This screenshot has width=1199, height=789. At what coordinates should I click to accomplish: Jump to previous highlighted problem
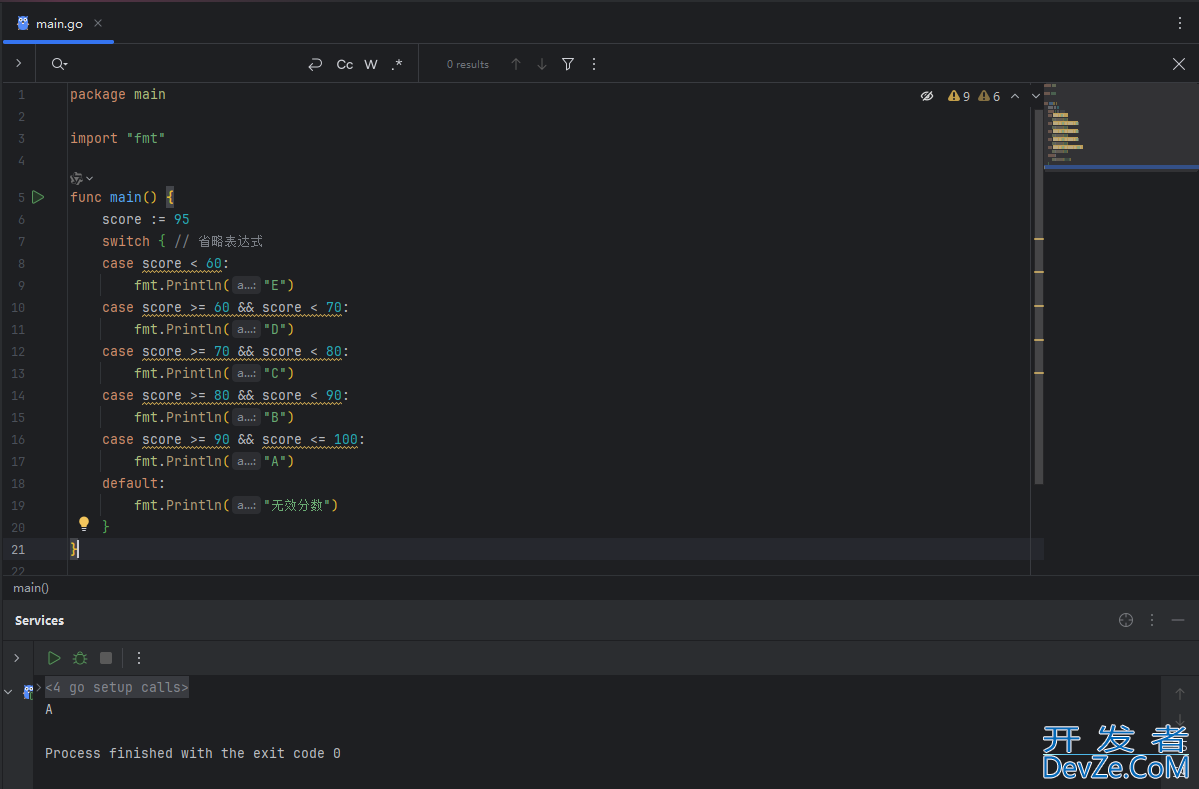pyautogui.click(x=1015, y=96)
